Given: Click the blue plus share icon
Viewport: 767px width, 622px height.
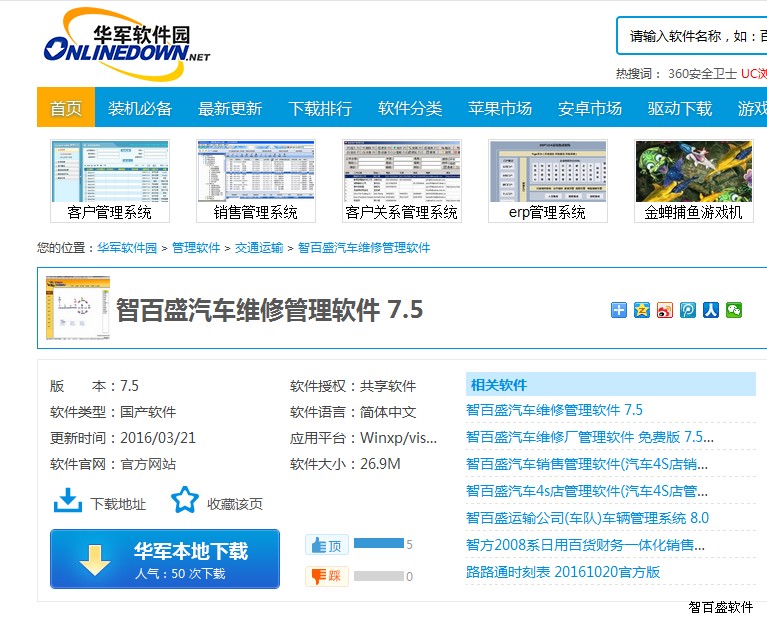Looking at the screenshot, I should tap(619, 310).
